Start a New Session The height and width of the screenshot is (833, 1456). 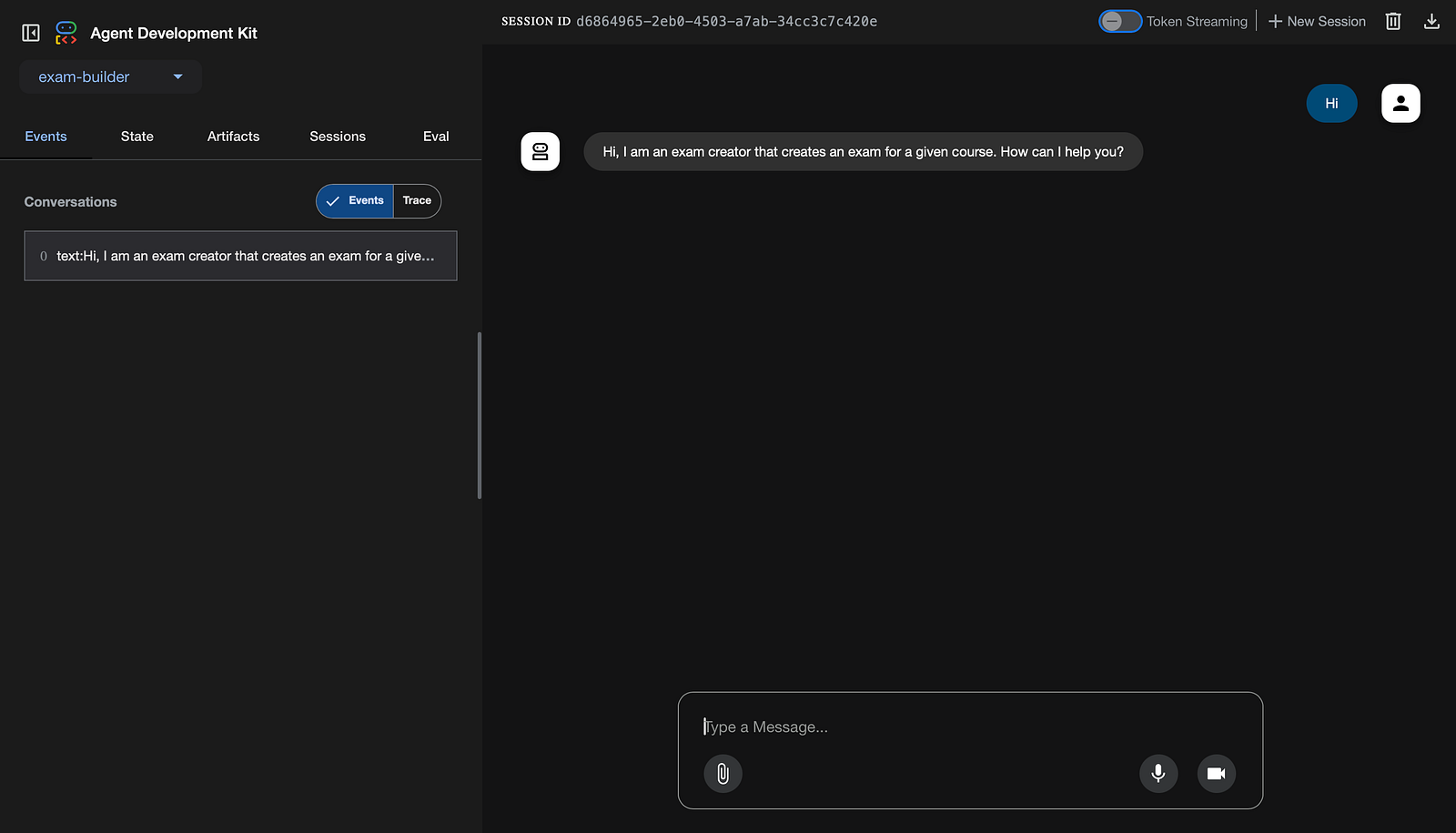pyautogui.click(x=1317, y=21)
